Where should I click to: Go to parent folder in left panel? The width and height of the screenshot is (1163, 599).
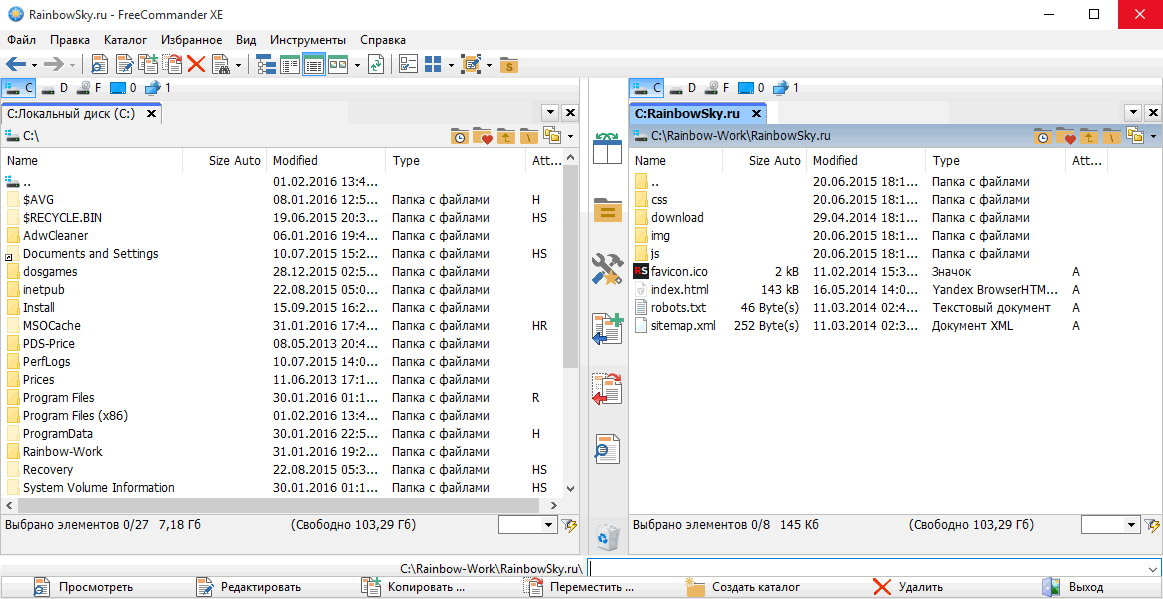point(506,136)
